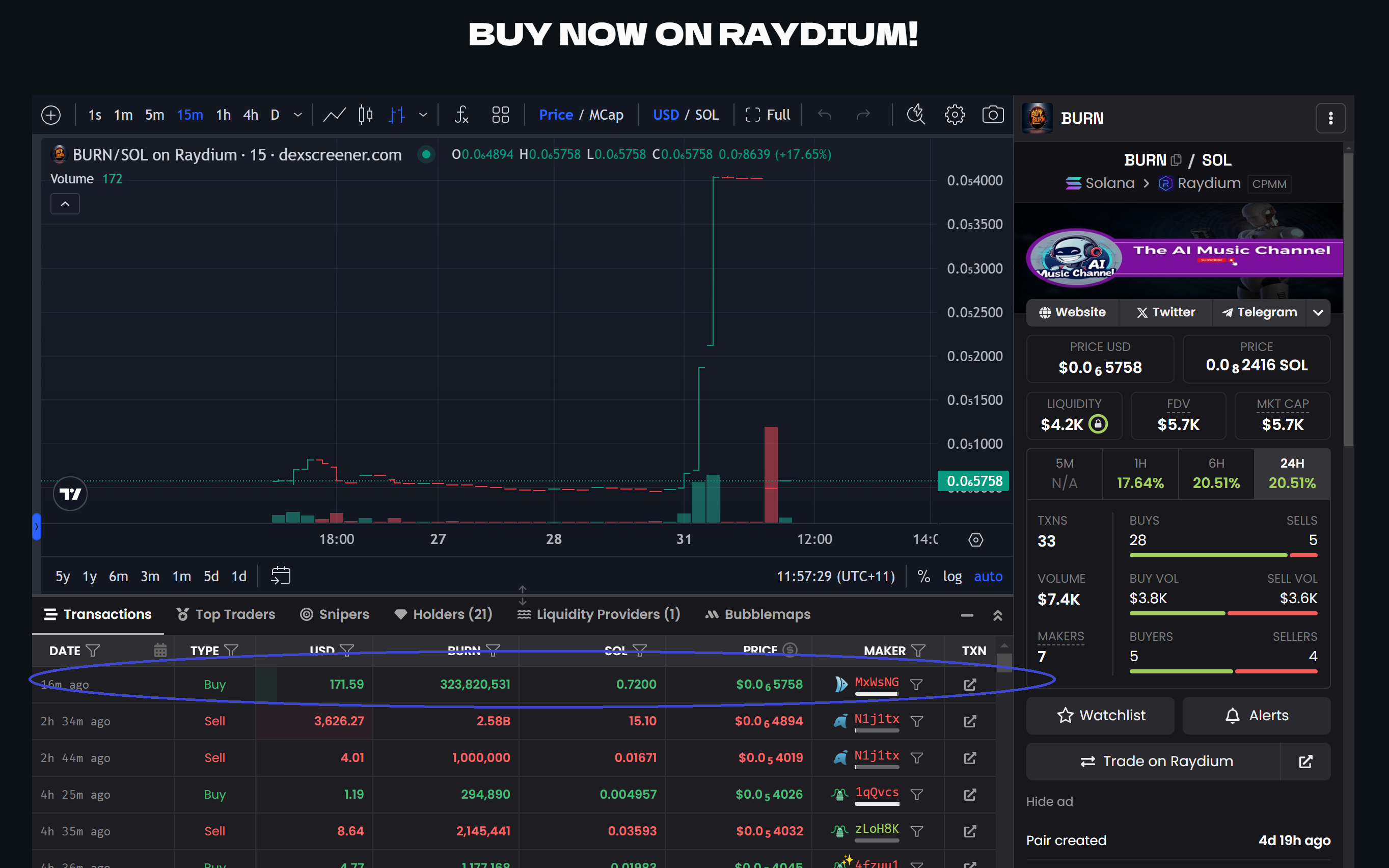Filter by BURN column funnel
Screen dimensions: 1389x868
[493, 650]
